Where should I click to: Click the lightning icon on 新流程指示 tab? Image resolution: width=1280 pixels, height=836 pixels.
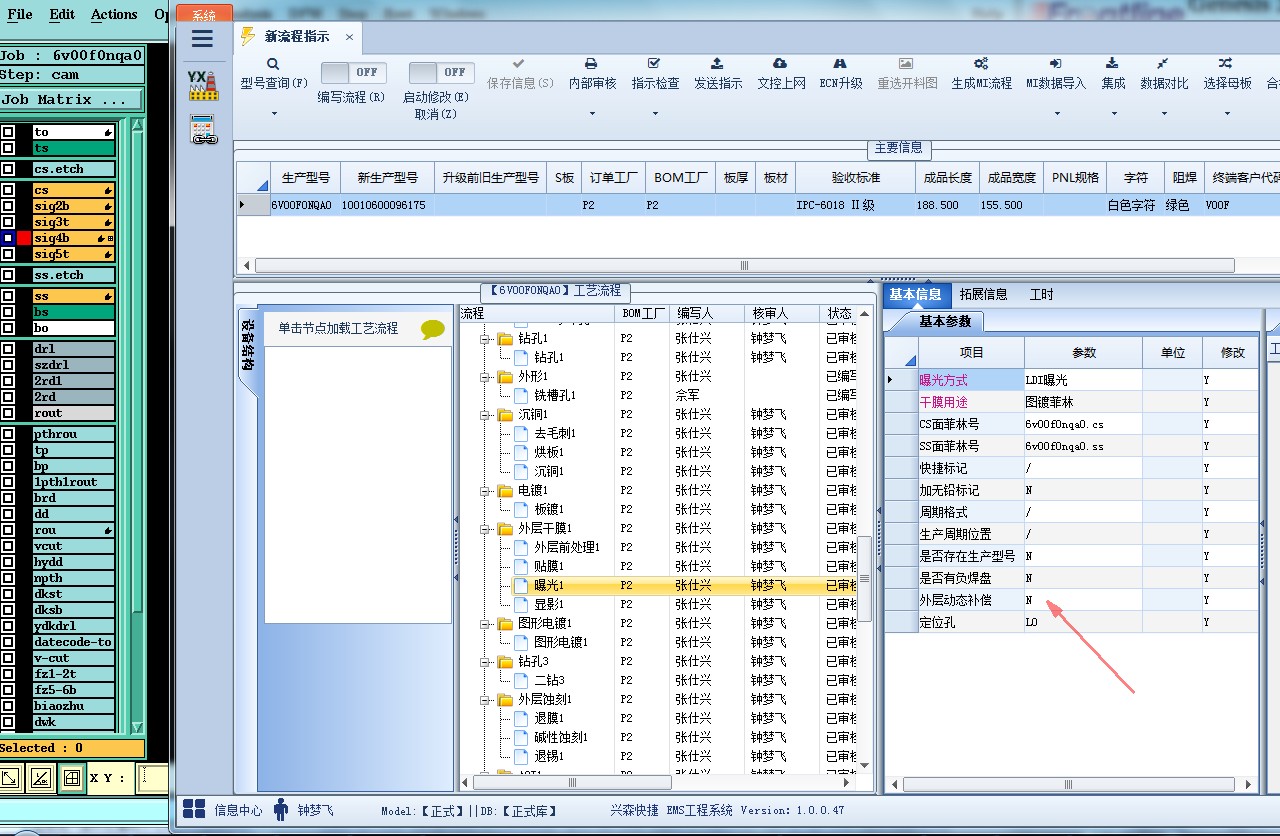click(249, 37)
